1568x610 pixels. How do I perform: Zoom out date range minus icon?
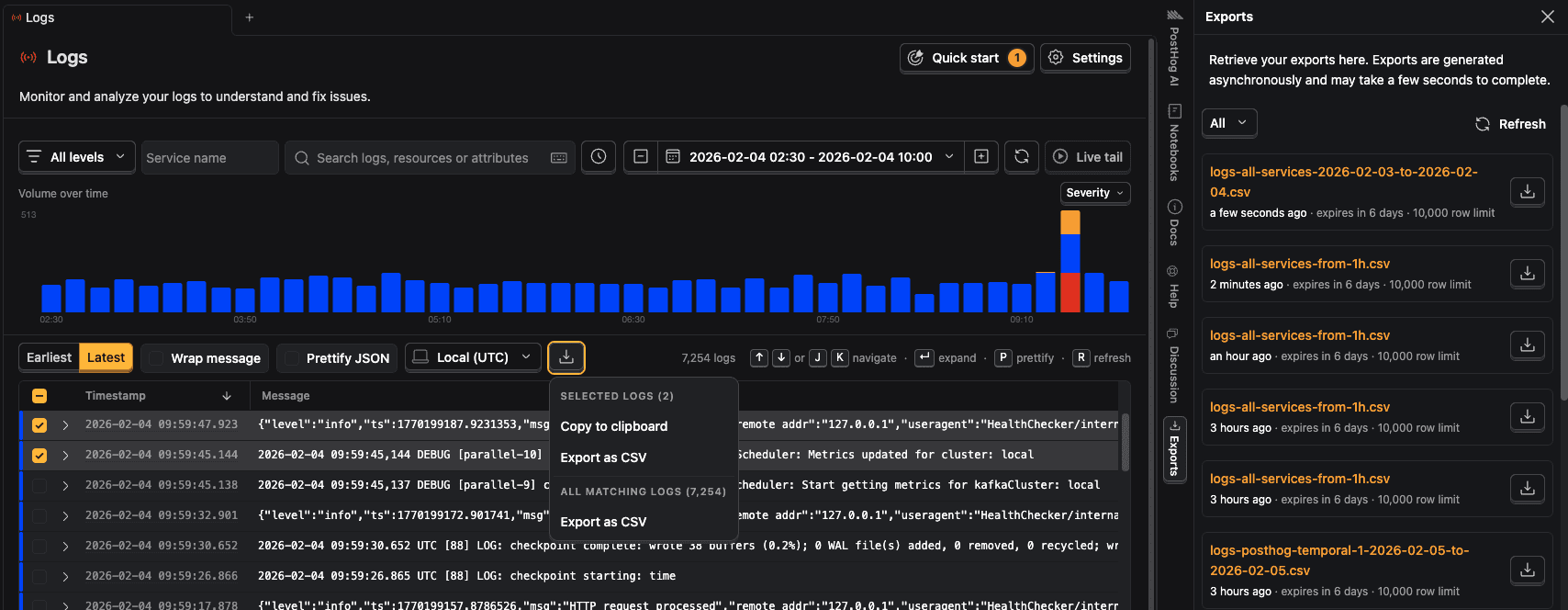[641, 157]
